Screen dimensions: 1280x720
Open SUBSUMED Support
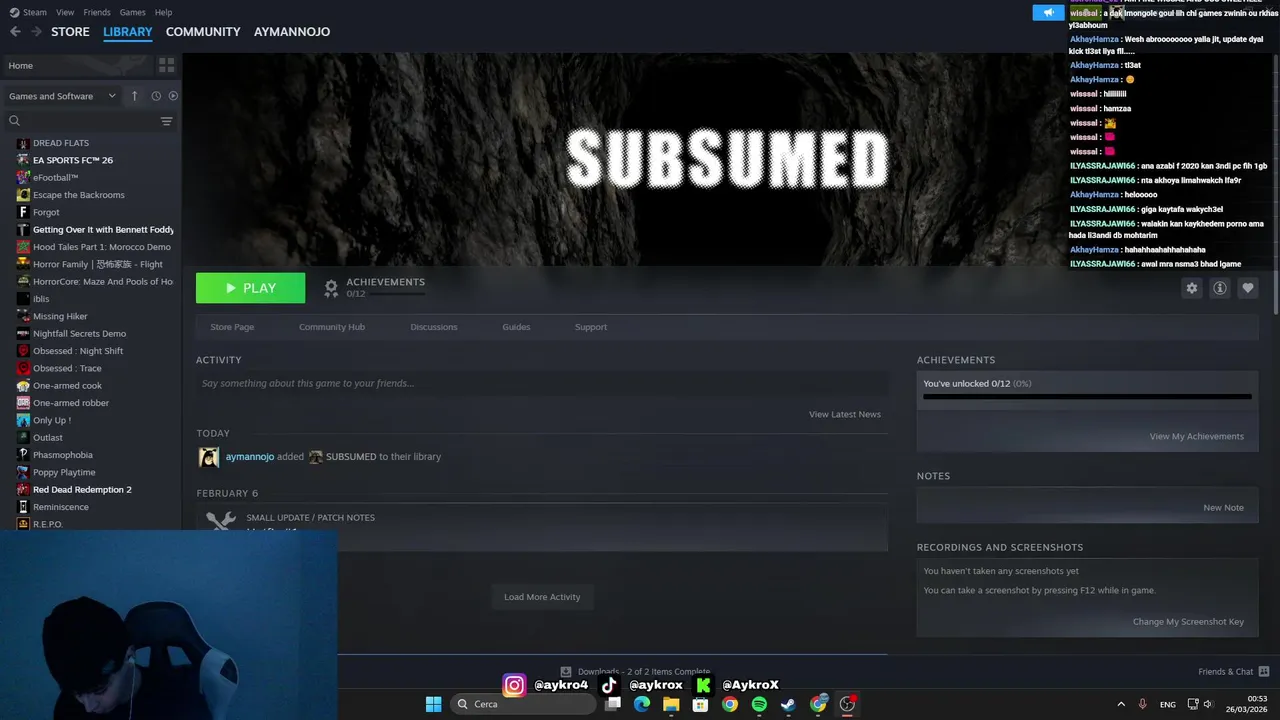coord(591,327)
